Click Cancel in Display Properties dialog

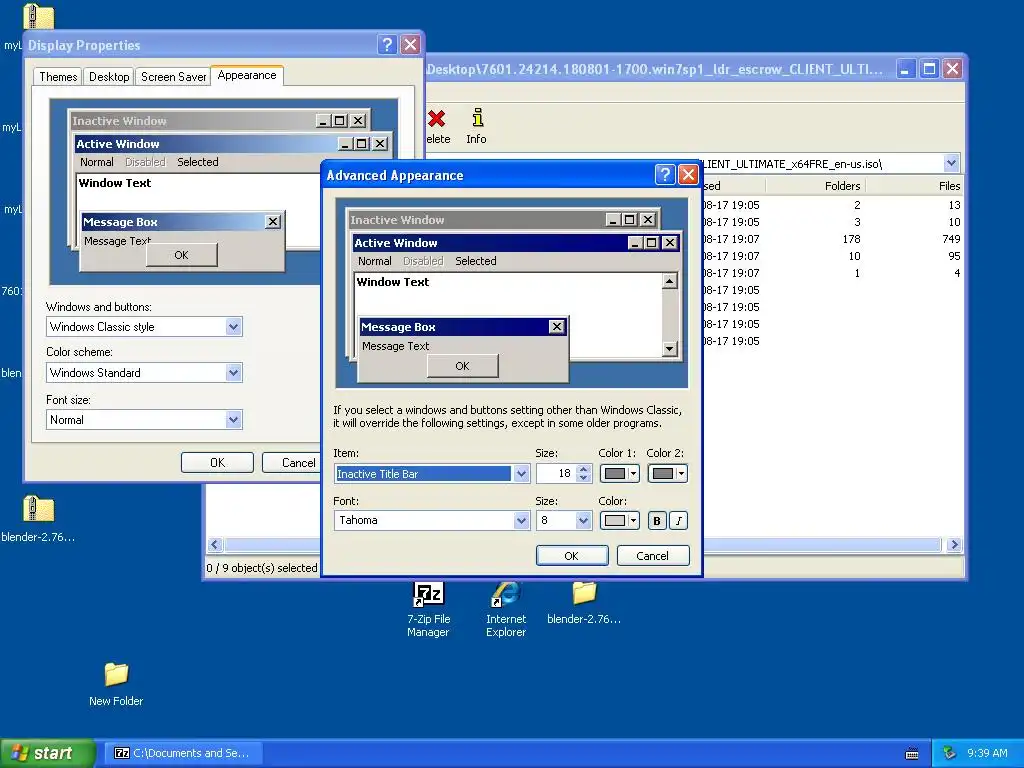[291, 462]
